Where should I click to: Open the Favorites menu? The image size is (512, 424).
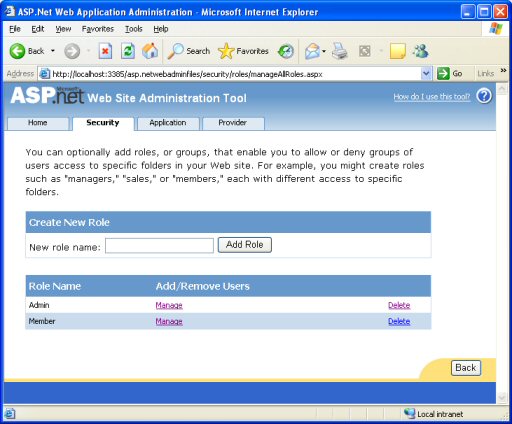[x=98, y=29]
